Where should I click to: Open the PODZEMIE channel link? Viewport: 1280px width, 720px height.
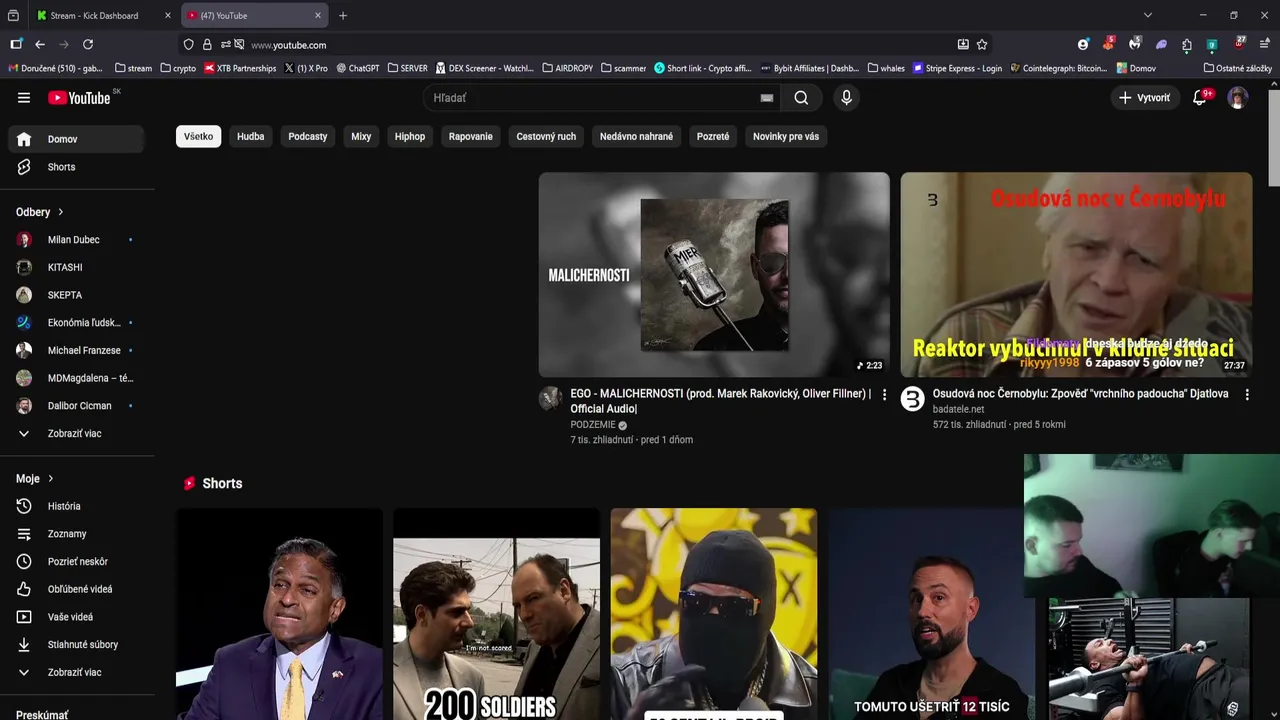click(x=593, y=425)
